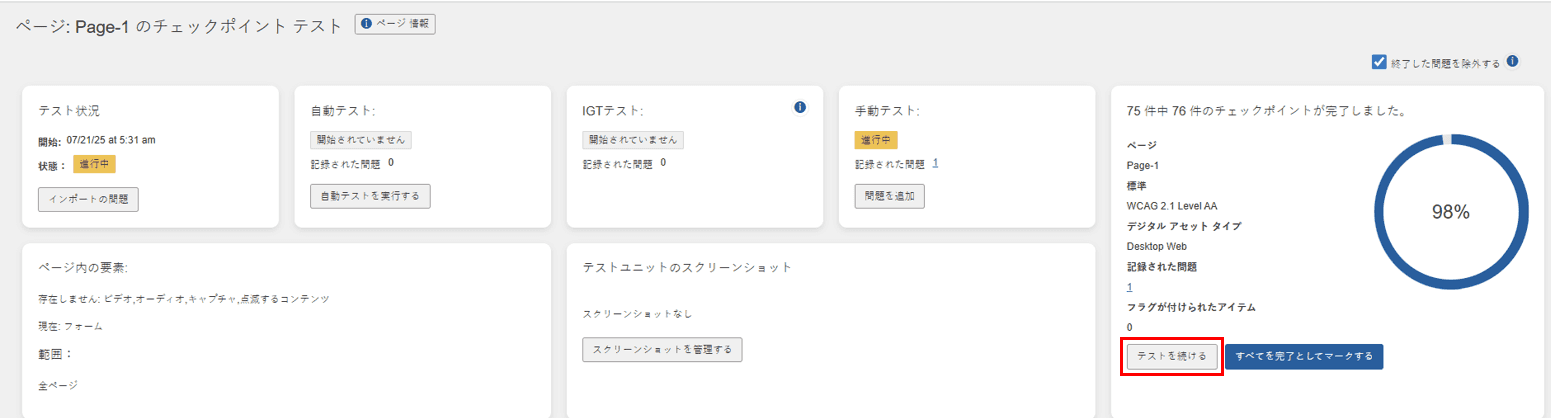Run automated tests with 自動テストを実行する
Image resolution: width=1551 pixels, height=418 pixels.
pos(370,195)
